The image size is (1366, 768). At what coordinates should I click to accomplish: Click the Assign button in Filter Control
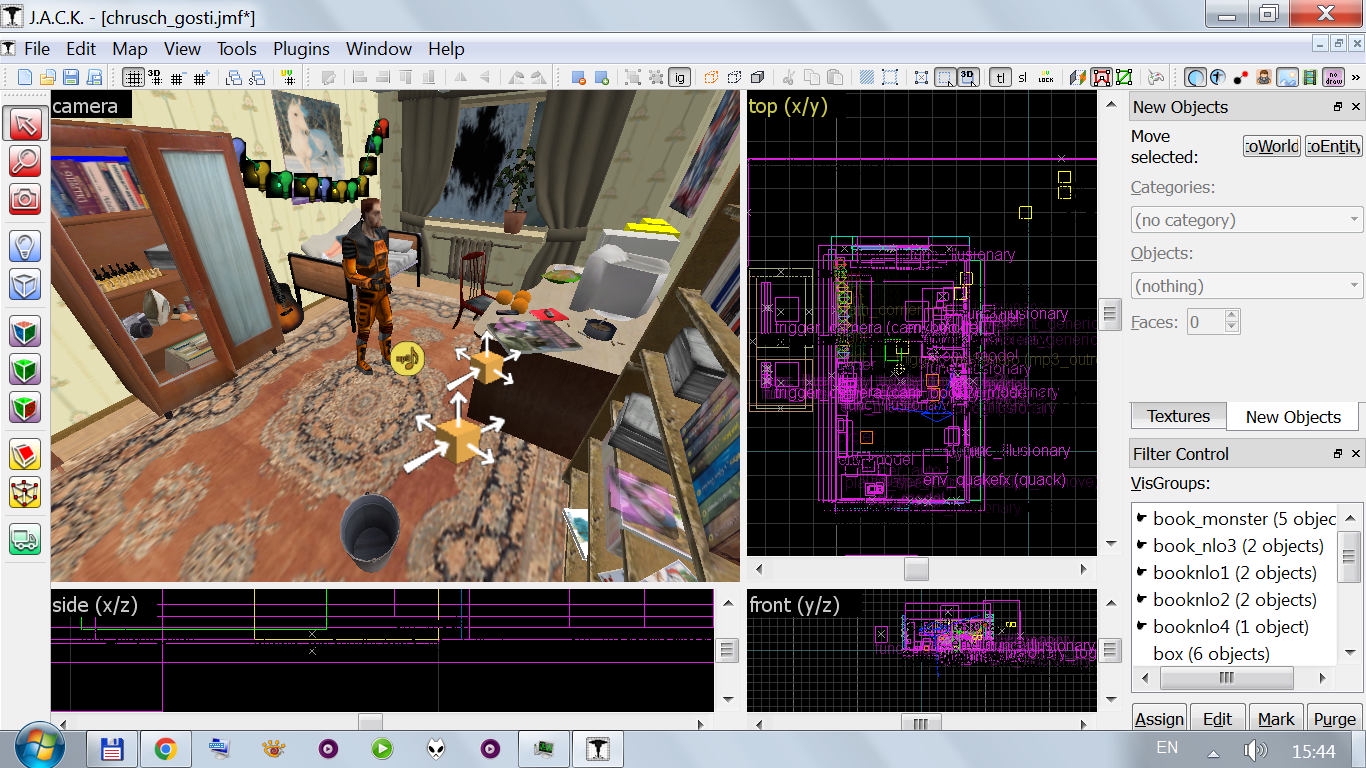coord(1160,718)
